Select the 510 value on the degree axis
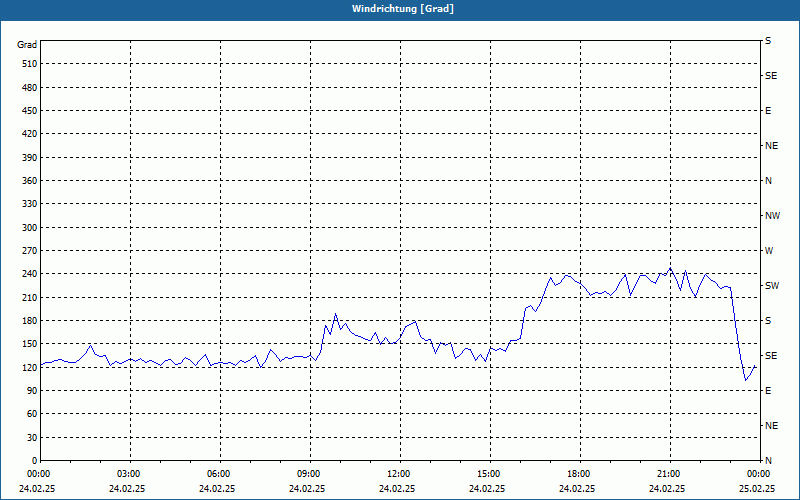 click(30, 64)
